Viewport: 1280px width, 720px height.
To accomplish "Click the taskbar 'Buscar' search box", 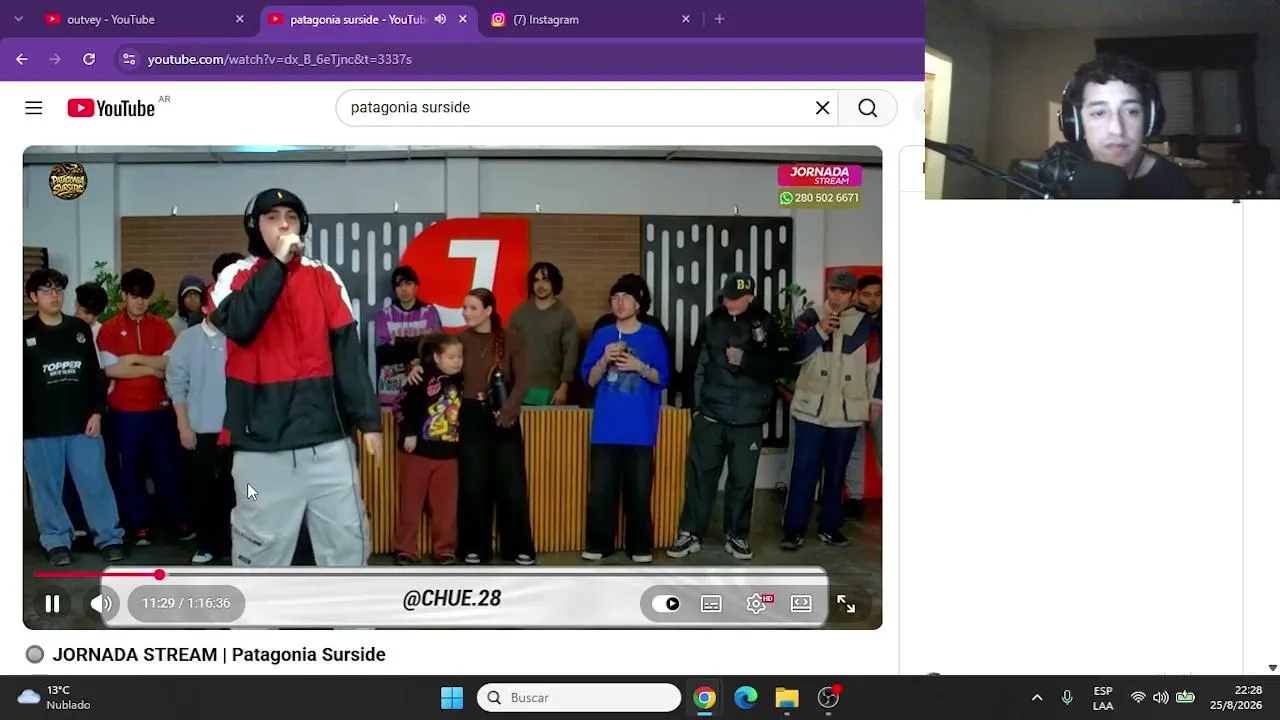I will coord(579,698).
